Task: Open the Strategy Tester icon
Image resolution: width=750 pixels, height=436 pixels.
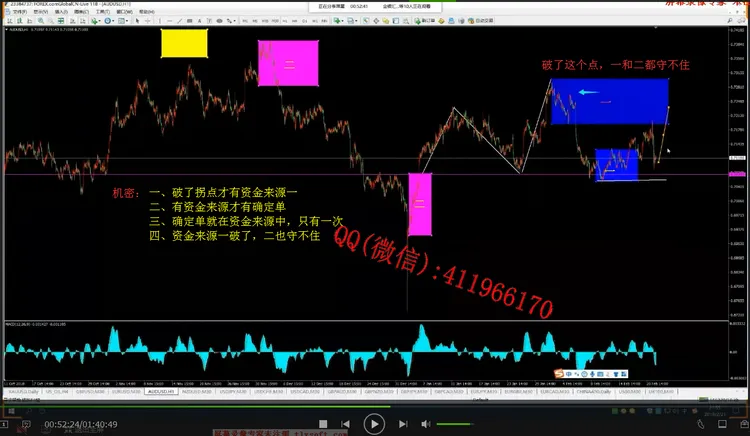Action: click(x=406, y=21)
